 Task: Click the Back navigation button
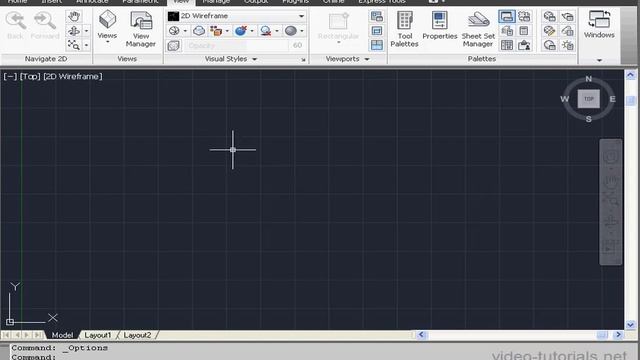click(16, 25)
